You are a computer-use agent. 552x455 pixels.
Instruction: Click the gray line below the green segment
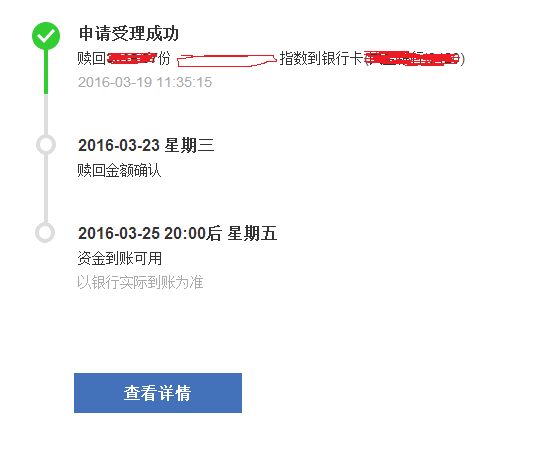pos(46,115)
